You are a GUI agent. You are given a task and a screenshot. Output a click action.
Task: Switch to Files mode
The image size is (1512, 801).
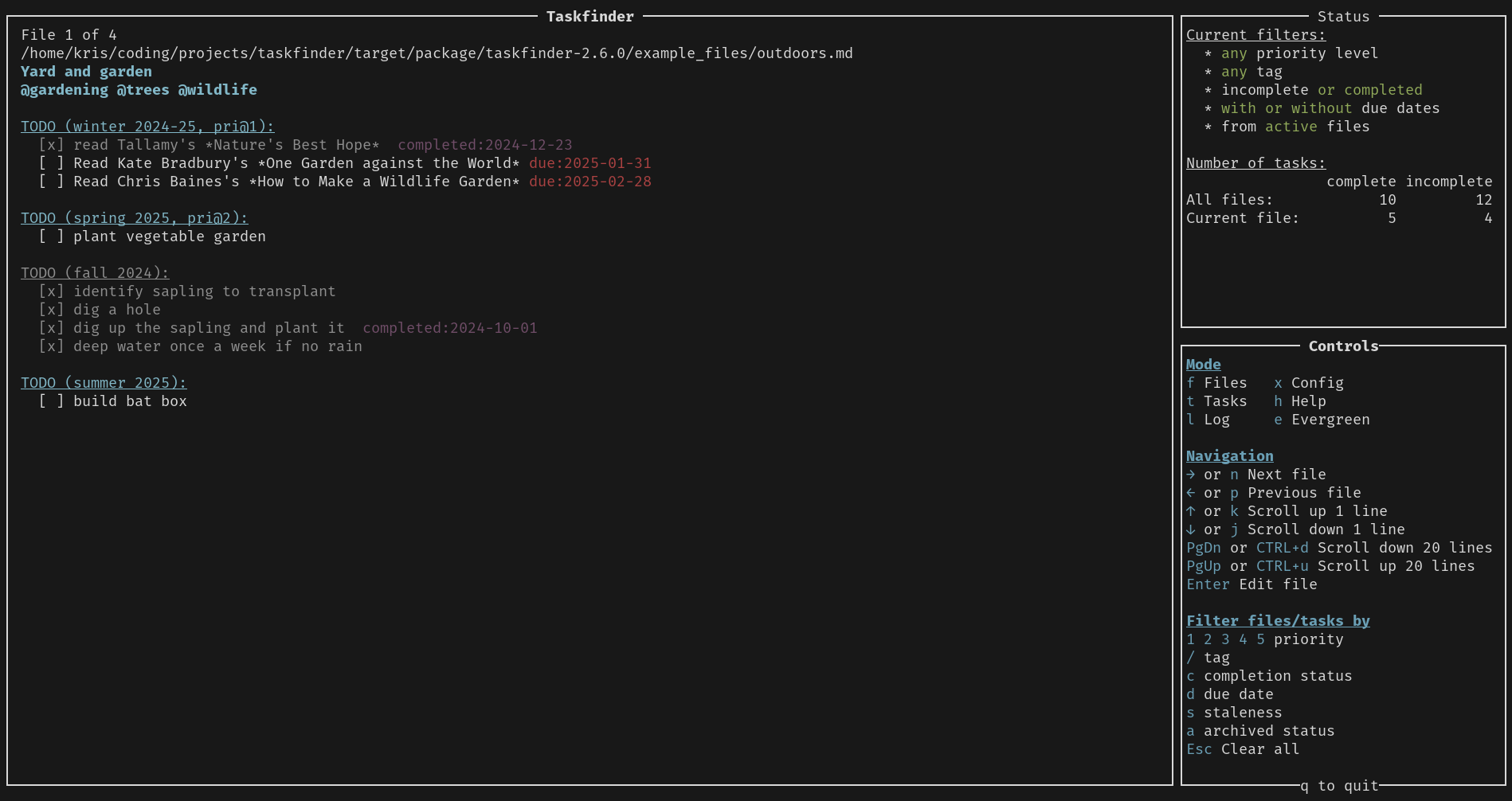pyautogui.click(x=1216, y=383)
